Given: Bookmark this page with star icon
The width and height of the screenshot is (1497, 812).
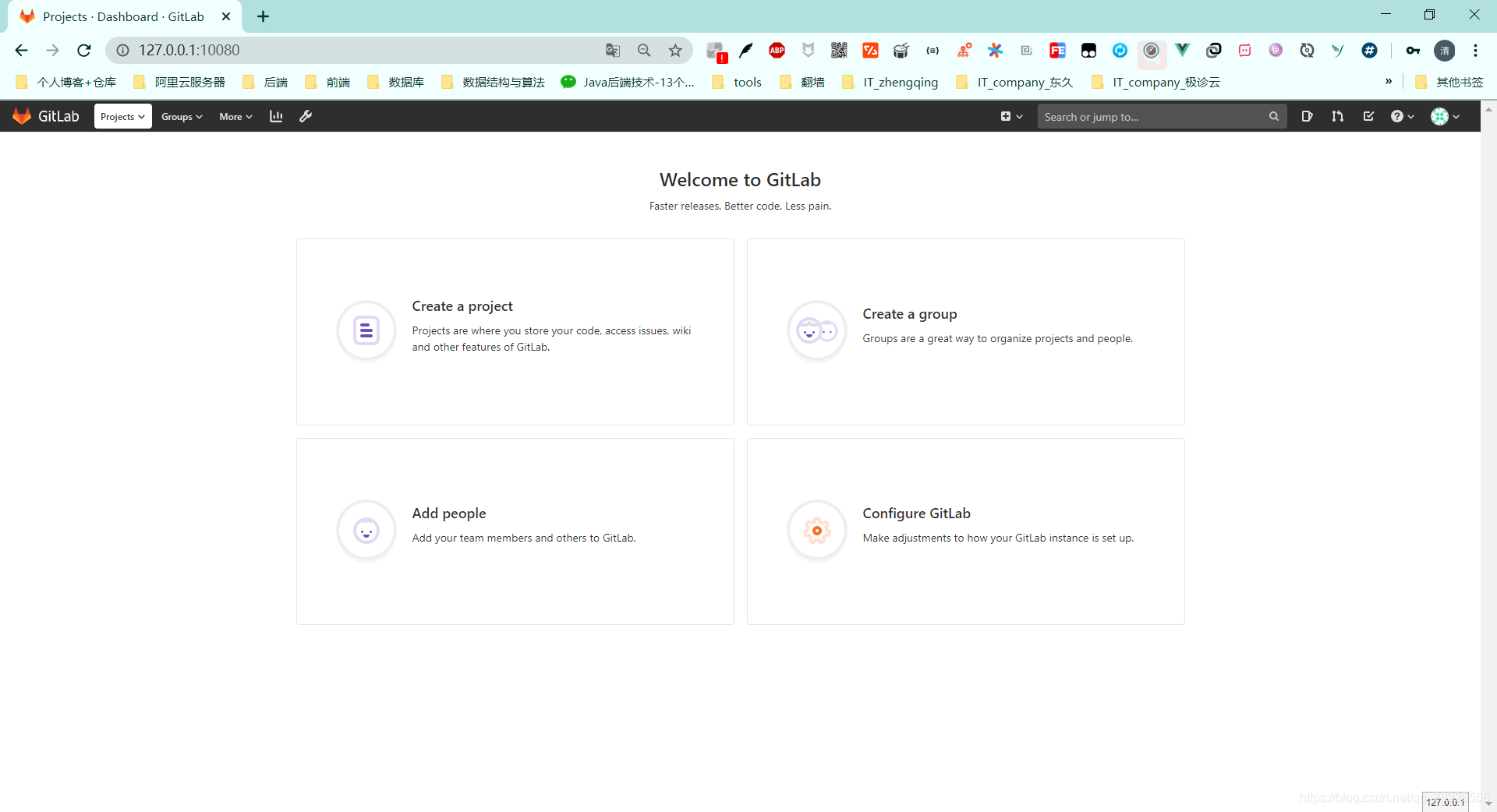Looking at the screenshot, I should point(675,50).
